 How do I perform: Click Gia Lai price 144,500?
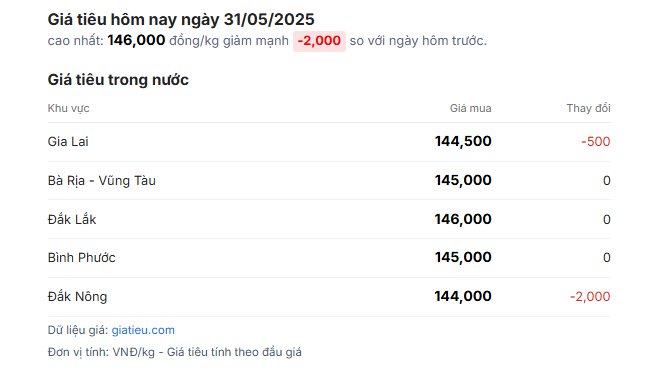[x=463, y=141]
